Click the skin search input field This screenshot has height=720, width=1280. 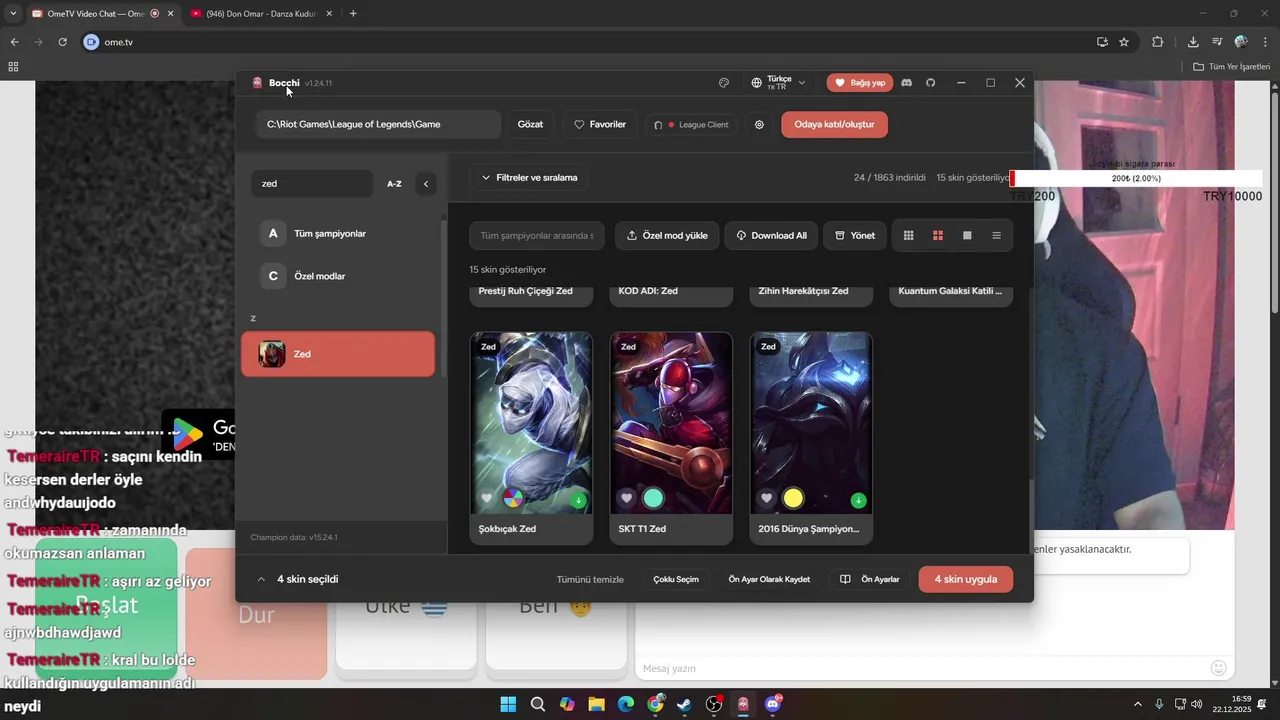[537, 236]
